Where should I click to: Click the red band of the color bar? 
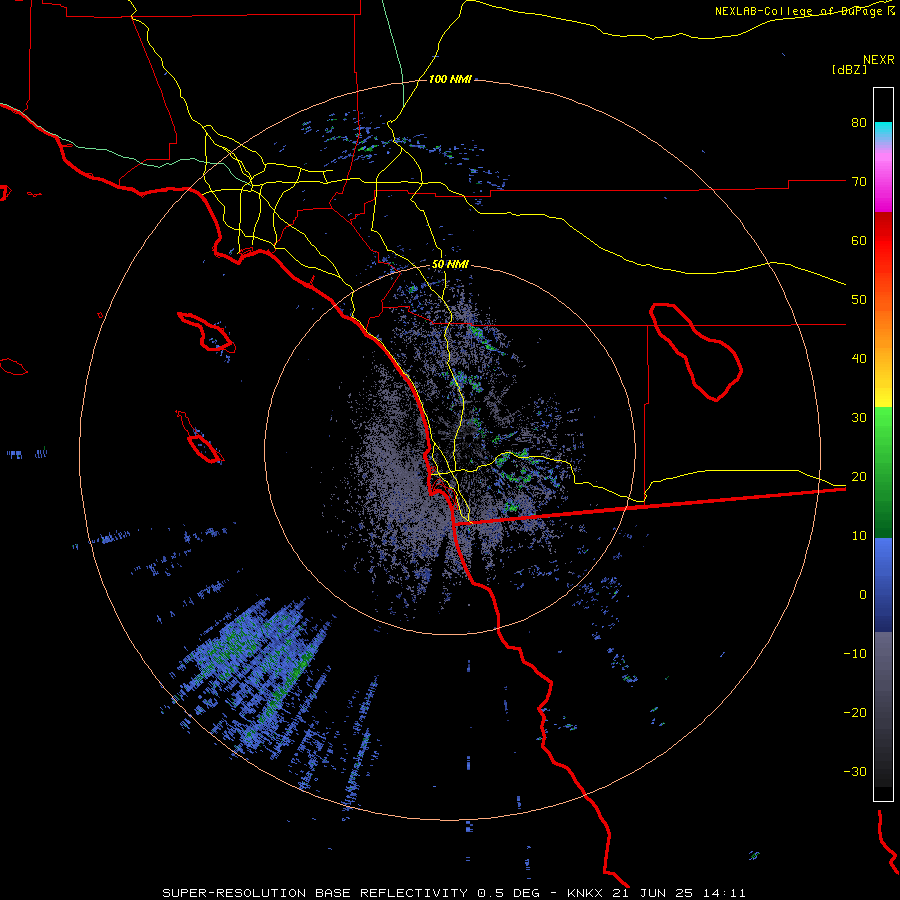(883, 247)
